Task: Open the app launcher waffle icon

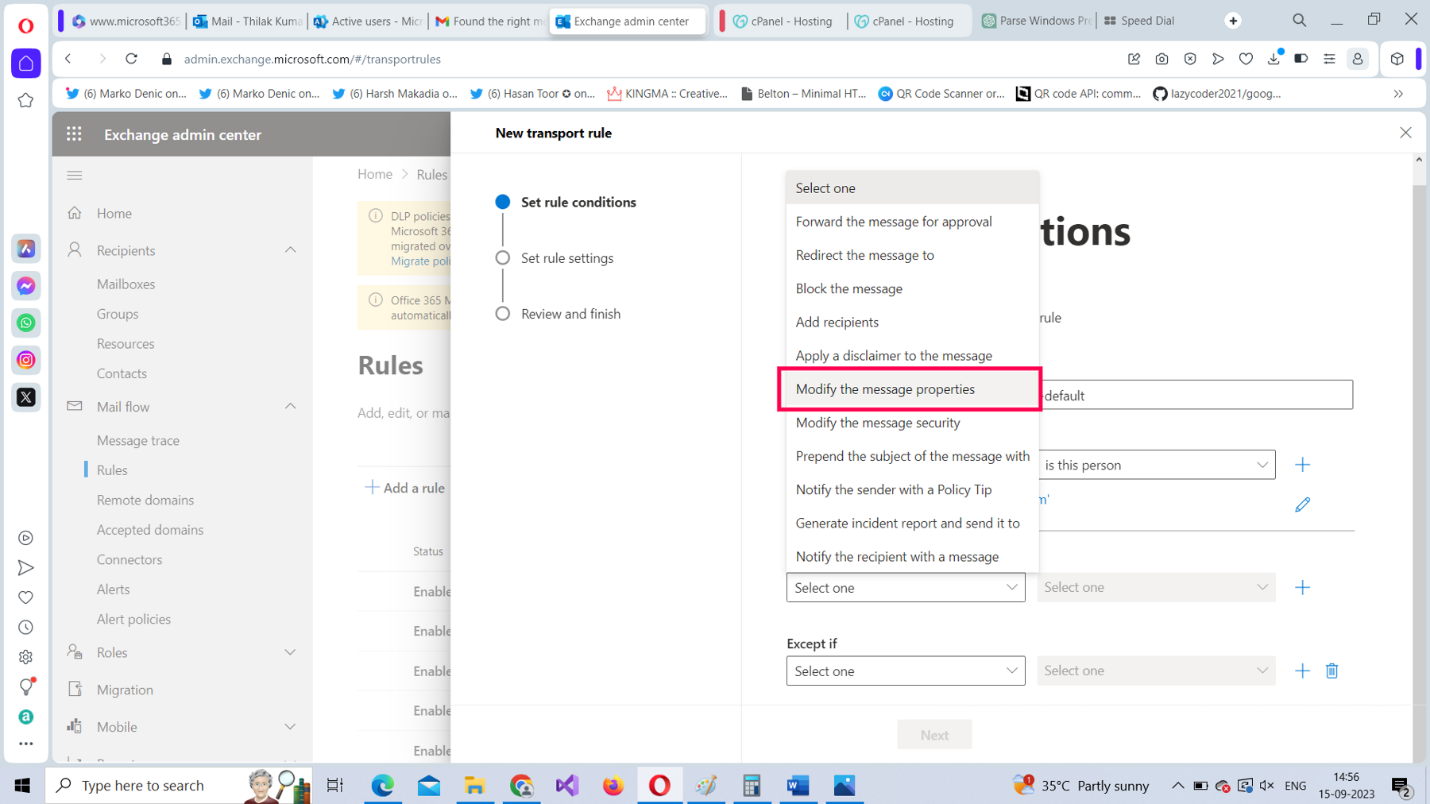Action: tap(74, 134)
